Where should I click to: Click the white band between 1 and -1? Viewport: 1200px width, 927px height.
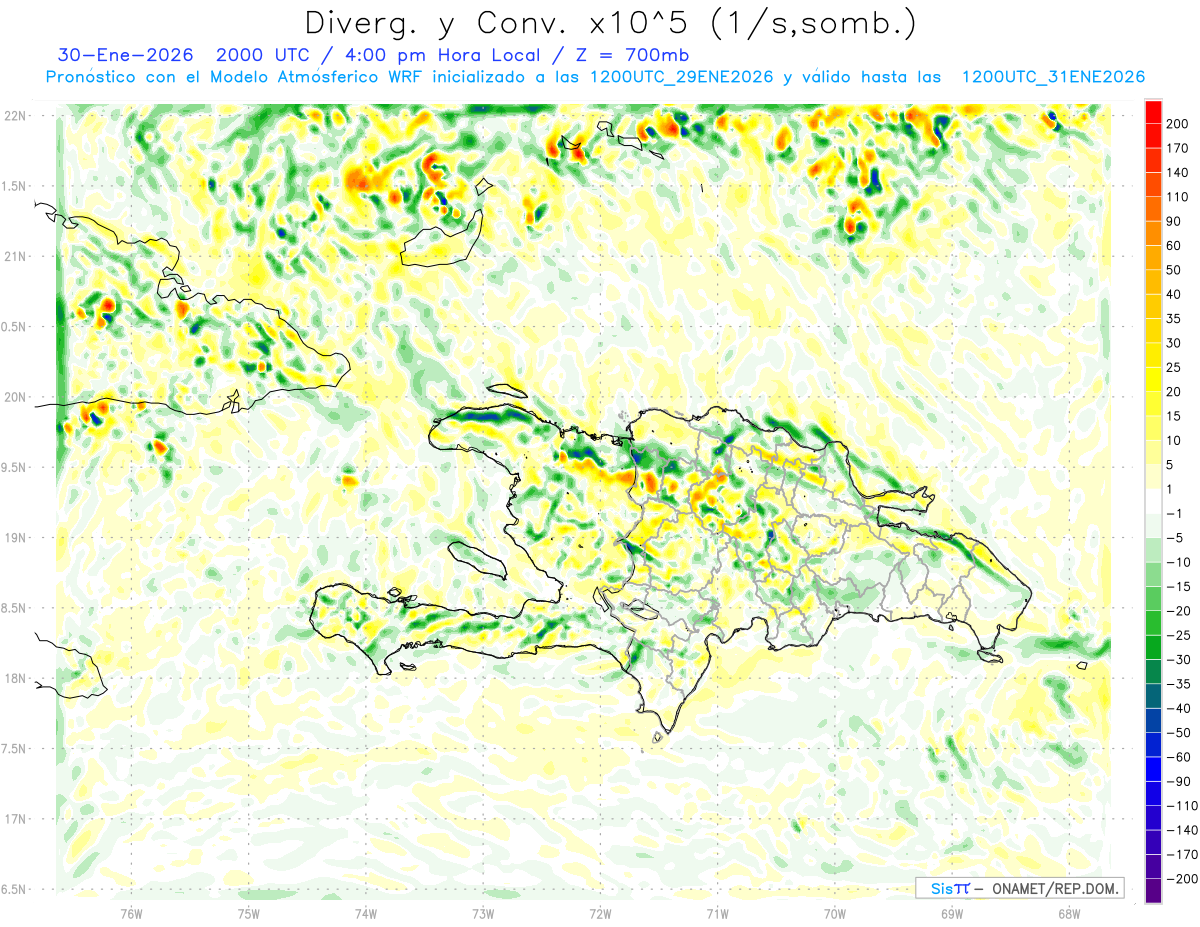tap(1153, 501)
